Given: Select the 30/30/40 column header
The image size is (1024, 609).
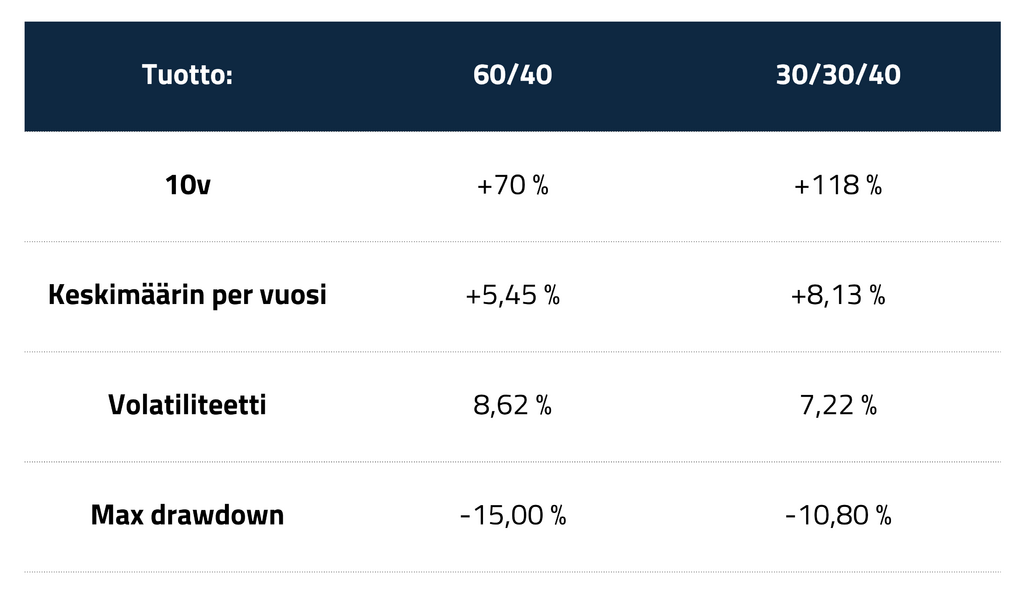Looking at the screenshot, I should pyautogui.click(x=838, y=76).
